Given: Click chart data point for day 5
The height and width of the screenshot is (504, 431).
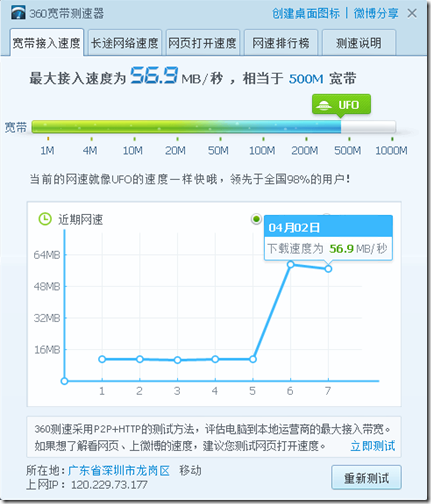Looking at the screenshot, I should point(253,359).
